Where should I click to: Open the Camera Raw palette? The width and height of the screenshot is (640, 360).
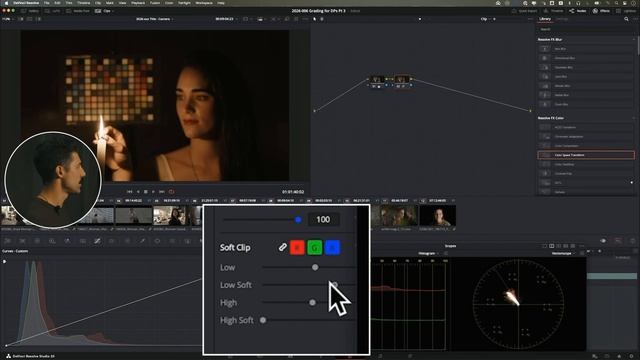click(x=7, y=241)
